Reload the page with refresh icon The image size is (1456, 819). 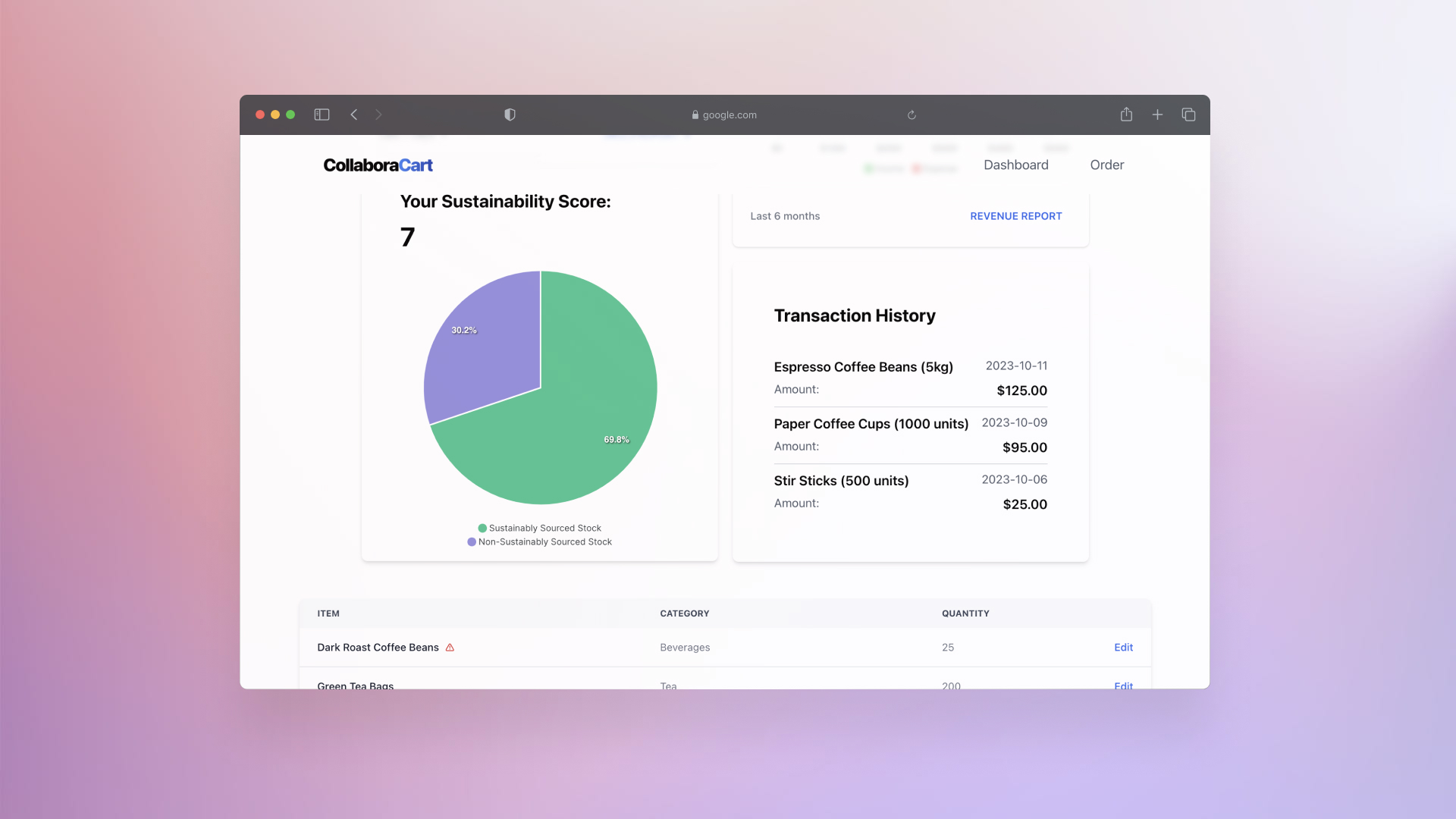tap(912, 115)
